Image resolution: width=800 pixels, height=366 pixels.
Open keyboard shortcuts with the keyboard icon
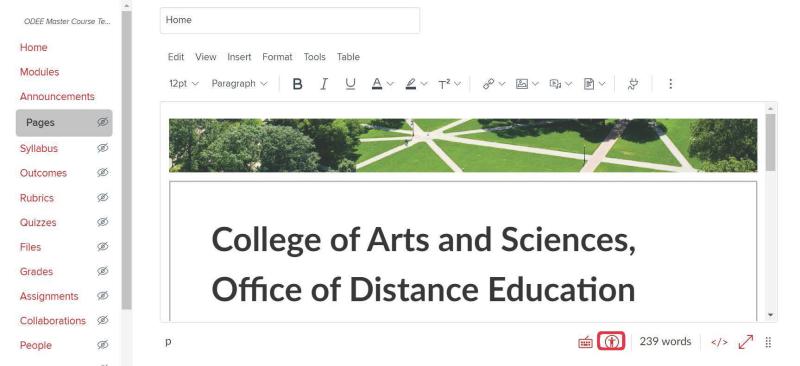(585, 342)
